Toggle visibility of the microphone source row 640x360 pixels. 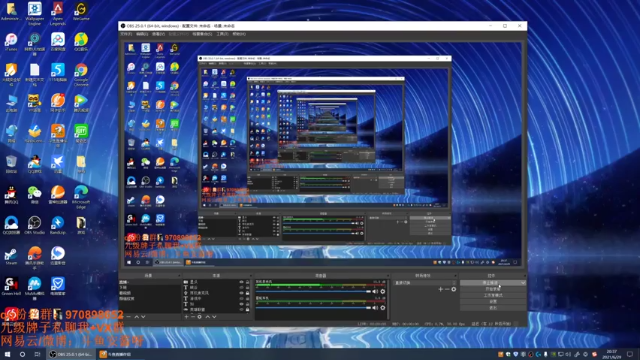(241, 293)
